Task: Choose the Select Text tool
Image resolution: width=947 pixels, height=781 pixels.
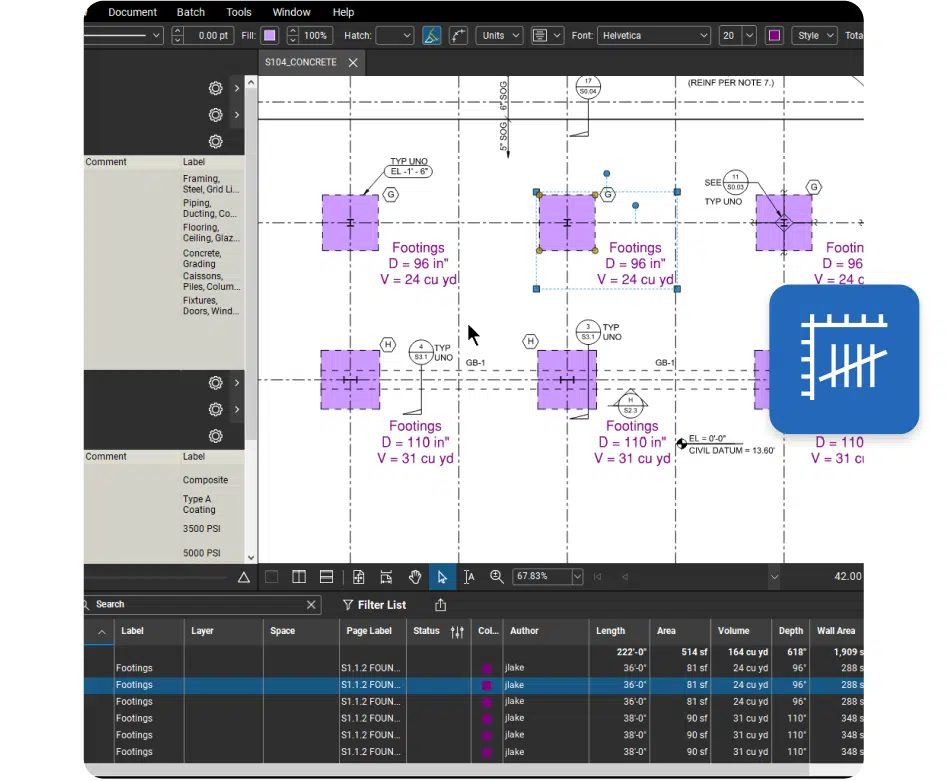Action: click(469, 577)
